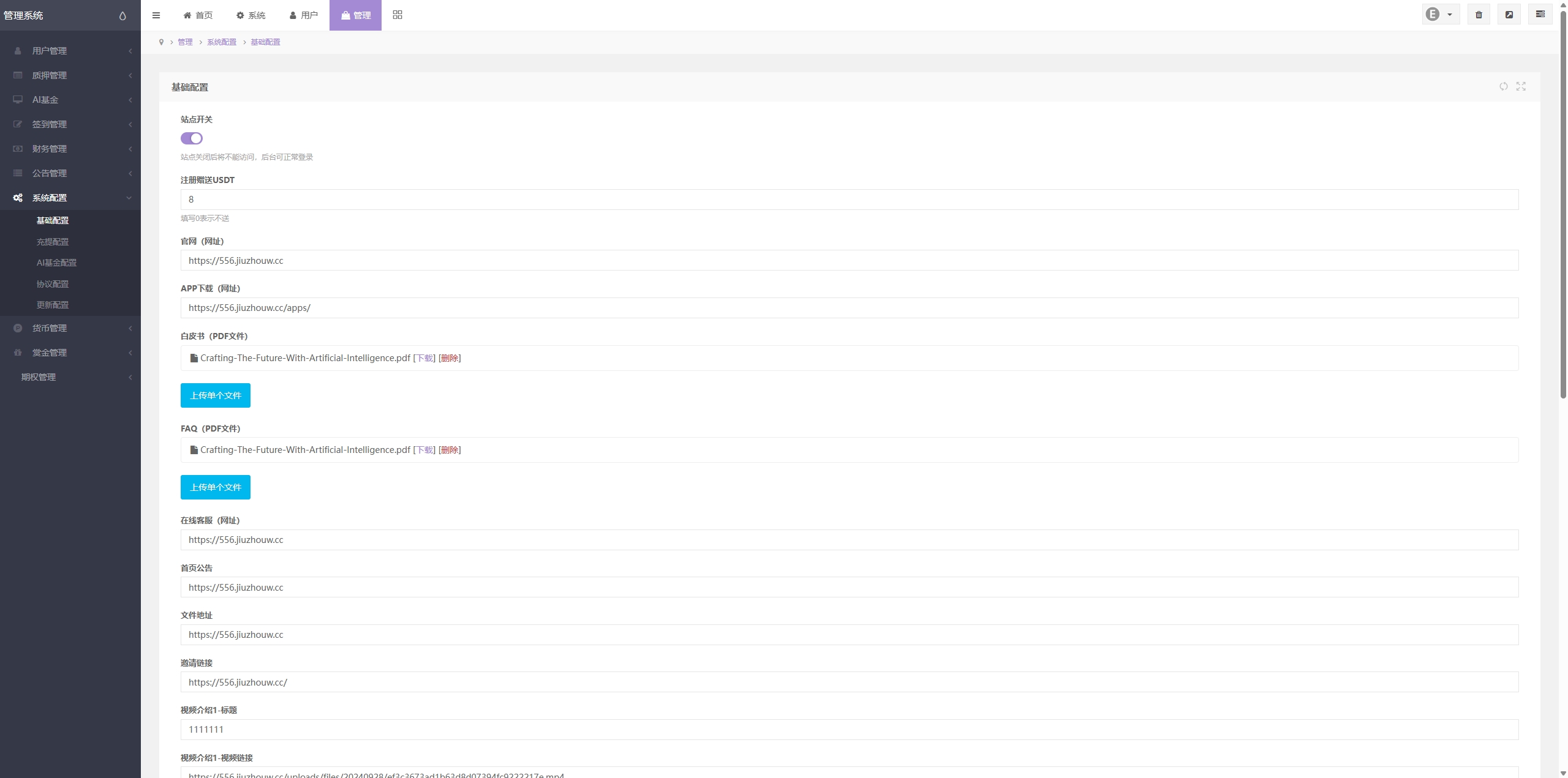
Task: Toggle the 站点开关 switch
Action: coord(192,138)
